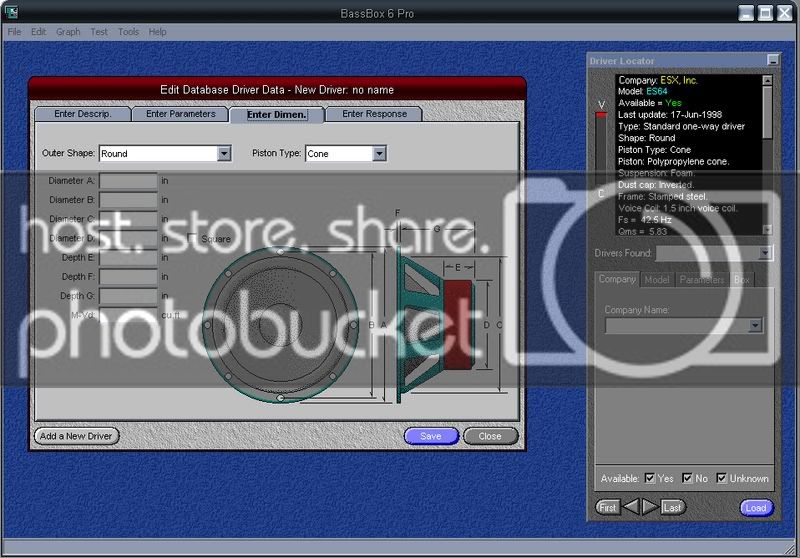Expand the Company Name dropdown
The height and width of the screenshot is (558, 800).
coord(755,325)
